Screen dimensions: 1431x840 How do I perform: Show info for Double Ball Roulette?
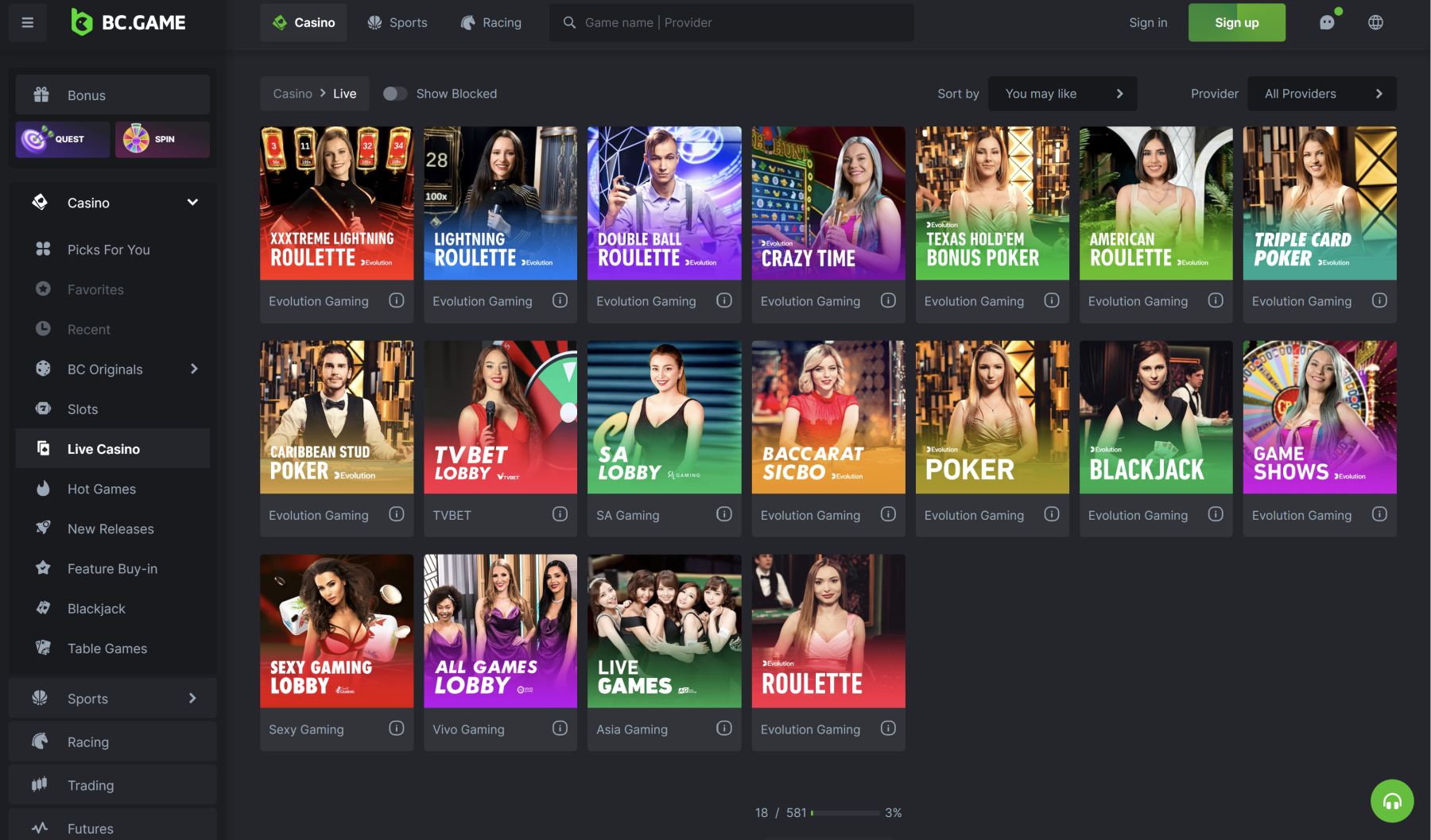click(x=724, y=300)
